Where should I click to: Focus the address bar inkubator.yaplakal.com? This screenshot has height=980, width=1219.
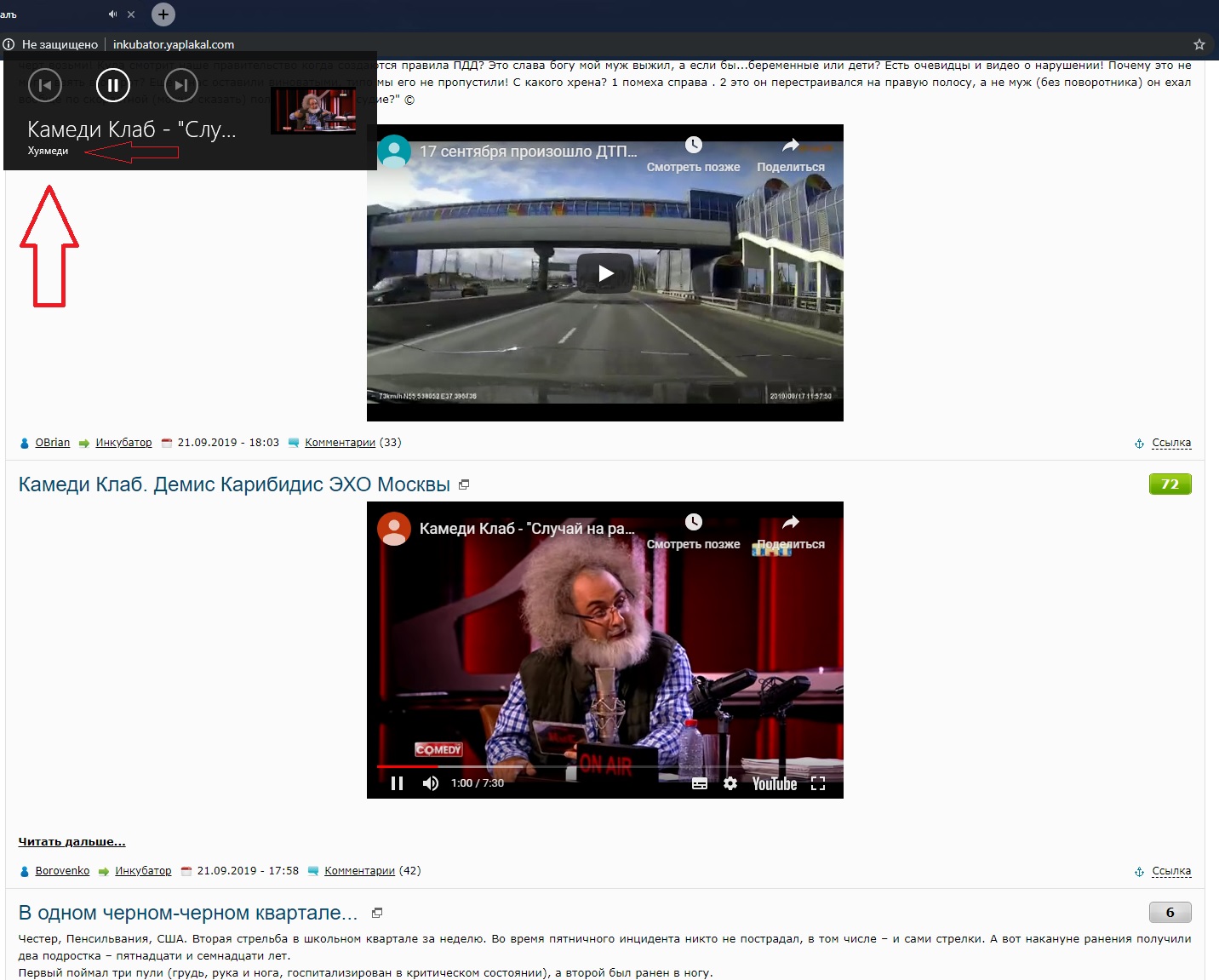point(174,44)
